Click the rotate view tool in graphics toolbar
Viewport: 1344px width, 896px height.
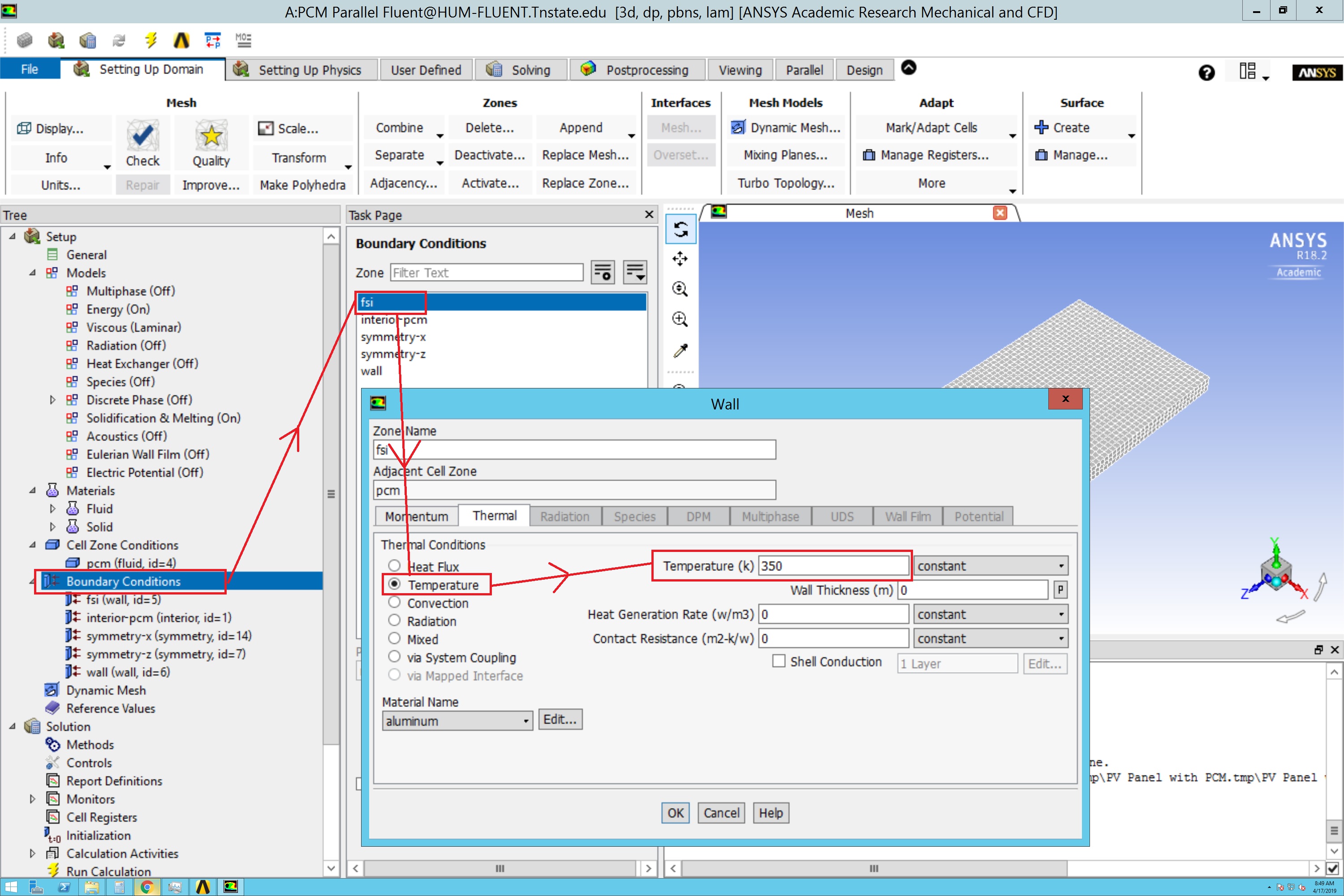tap(681, 230)
